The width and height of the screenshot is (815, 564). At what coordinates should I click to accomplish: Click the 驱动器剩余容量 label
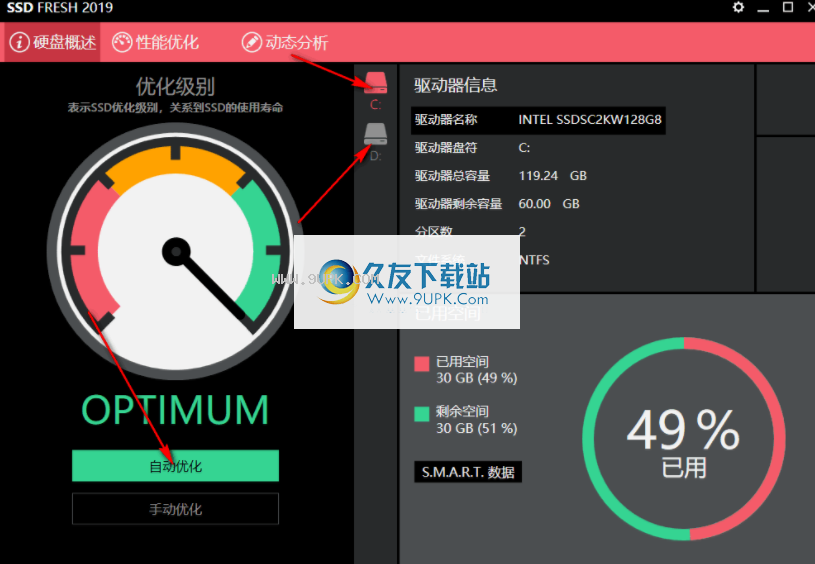point(458,204)
